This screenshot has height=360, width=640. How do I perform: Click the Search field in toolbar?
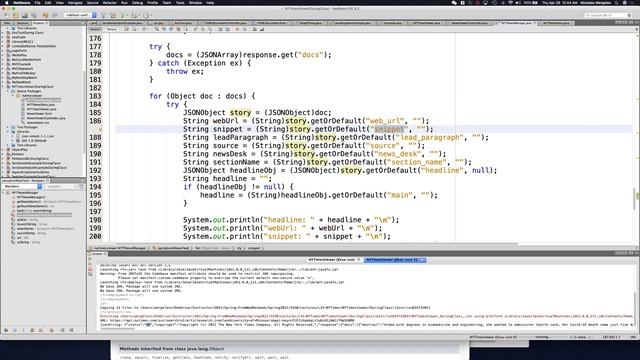pyautogui.click(x=608, y=15)
